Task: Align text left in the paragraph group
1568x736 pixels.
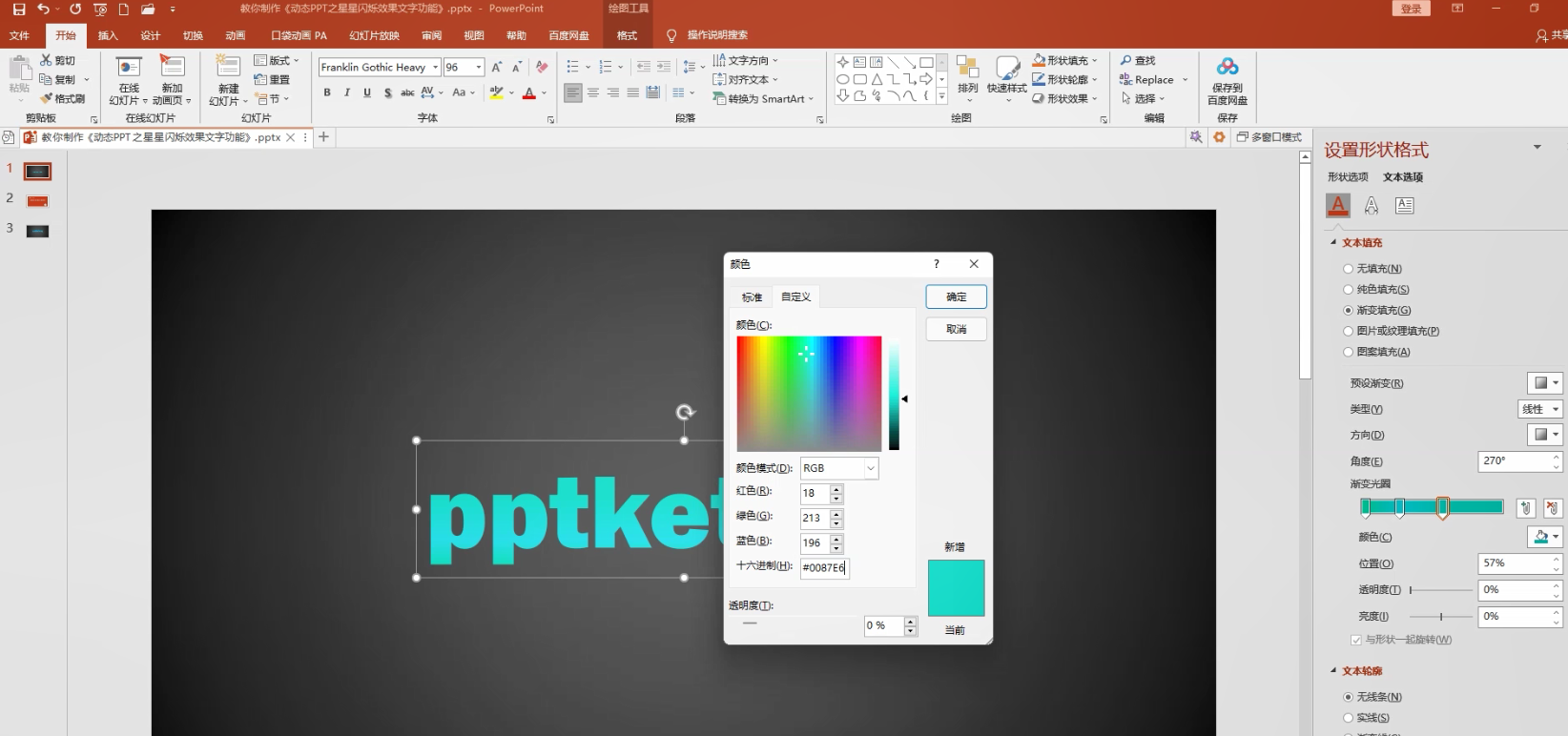Action: point(573,92)
